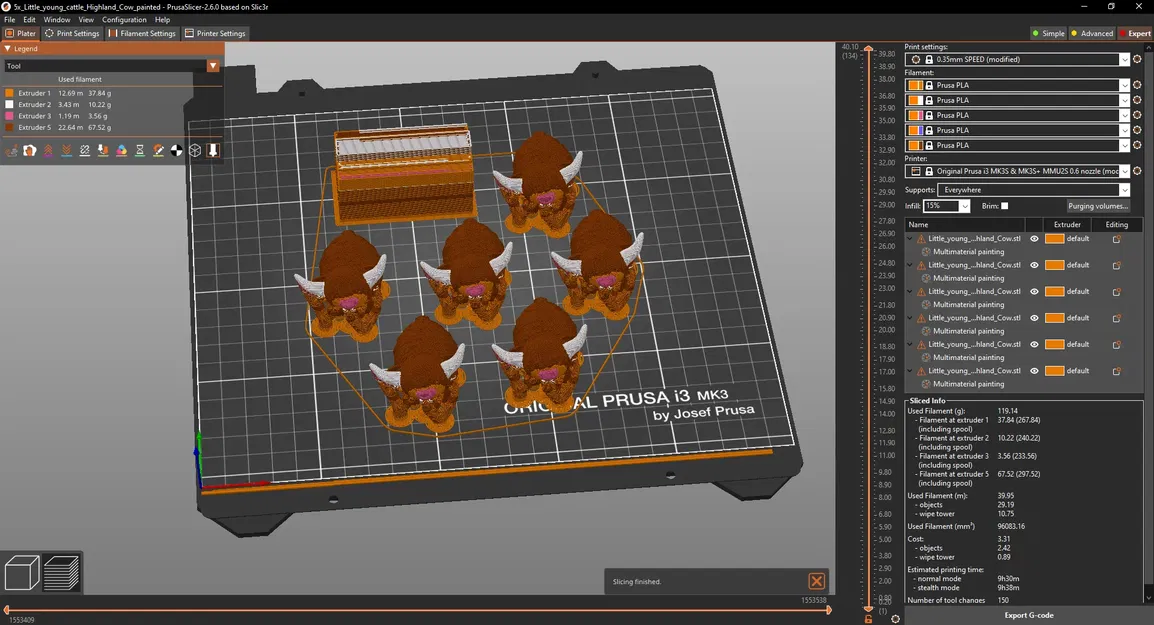The image size is (1154, 625).
Task: Click vertical layer slider top thumb
Action: point(868,49)
